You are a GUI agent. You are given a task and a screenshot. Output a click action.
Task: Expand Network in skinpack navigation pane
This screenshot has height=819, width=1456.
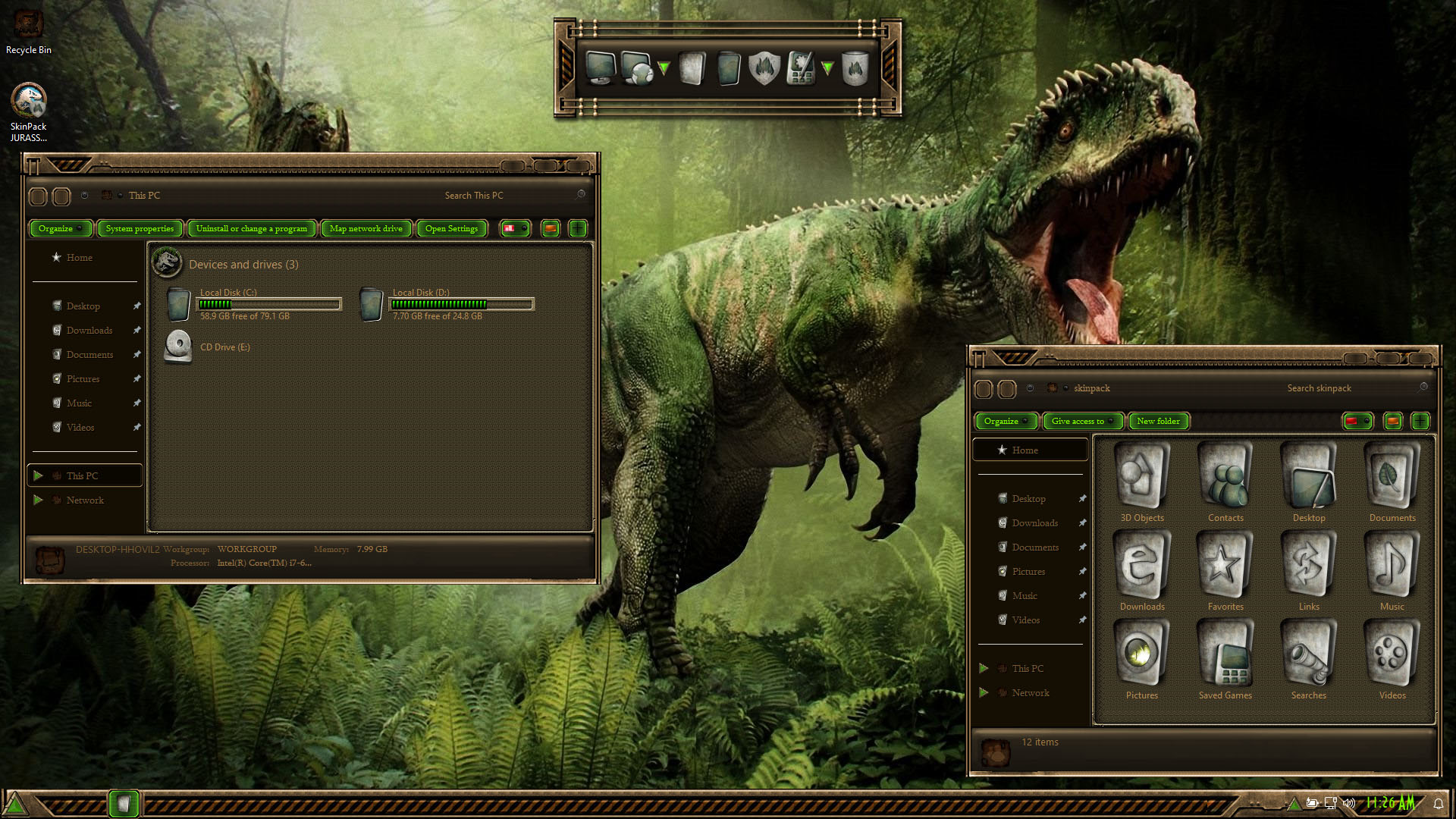[x=984, y=692]
